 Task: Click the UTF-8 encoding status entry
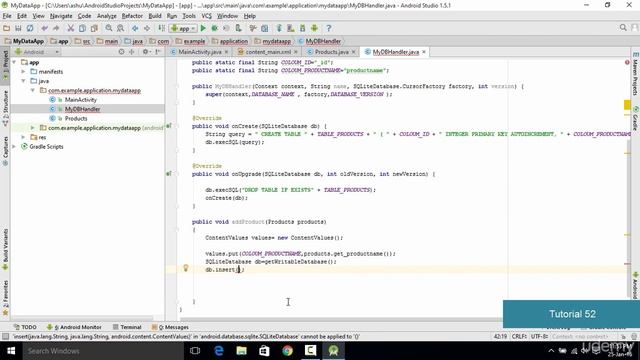pos(539,336)
